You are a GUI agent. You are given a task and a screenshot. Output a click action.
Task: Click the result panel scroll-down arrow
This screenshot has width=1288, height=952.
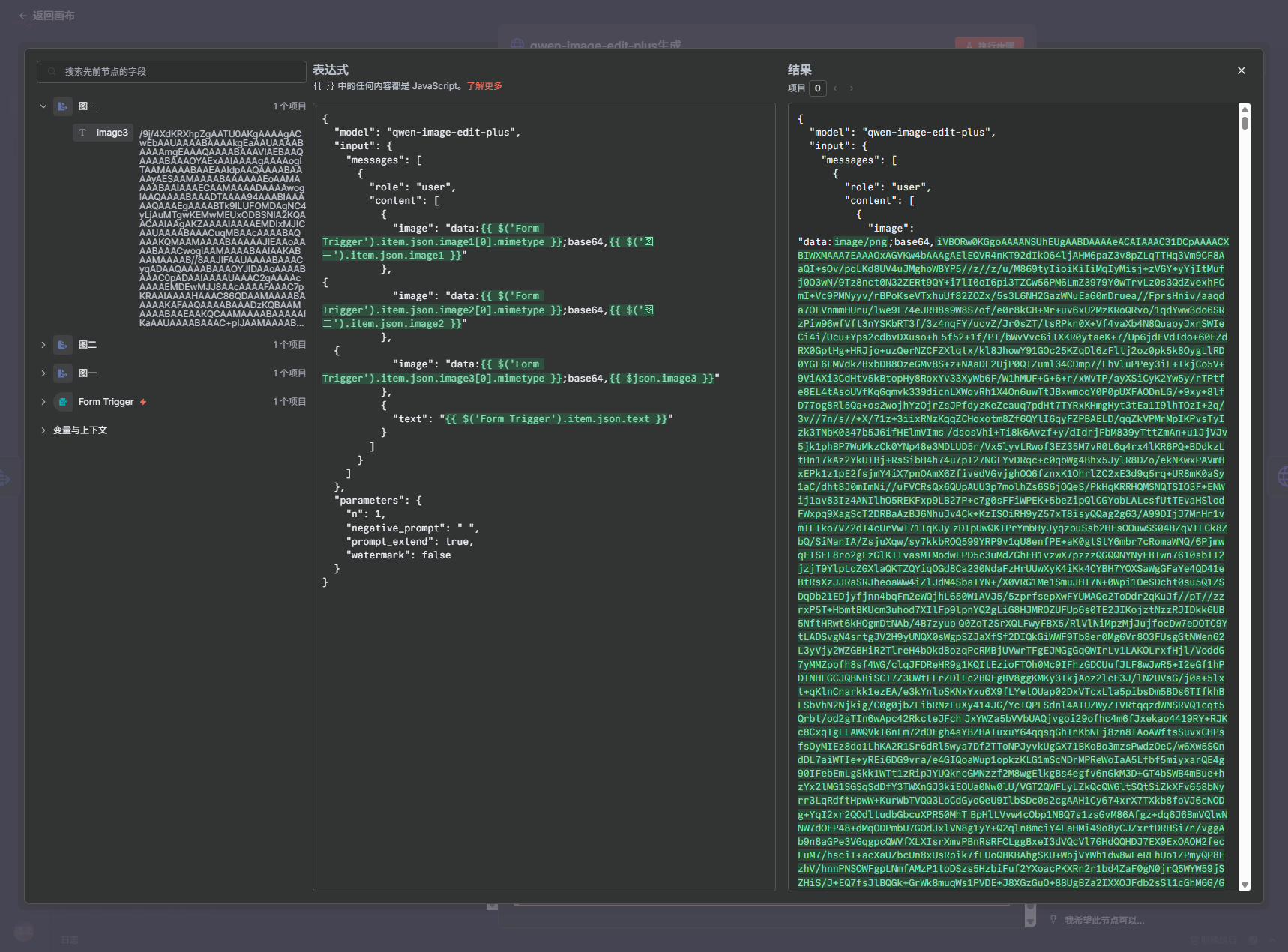click(x=1245, y=885)
